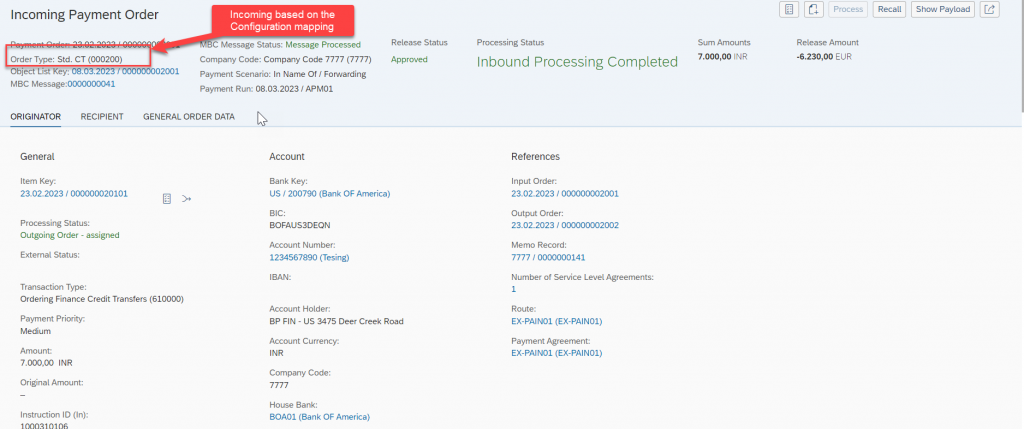Open MBC Message 0000000041 link
The width and height of the screenshot is (1024, 429).
click(91, 84)
